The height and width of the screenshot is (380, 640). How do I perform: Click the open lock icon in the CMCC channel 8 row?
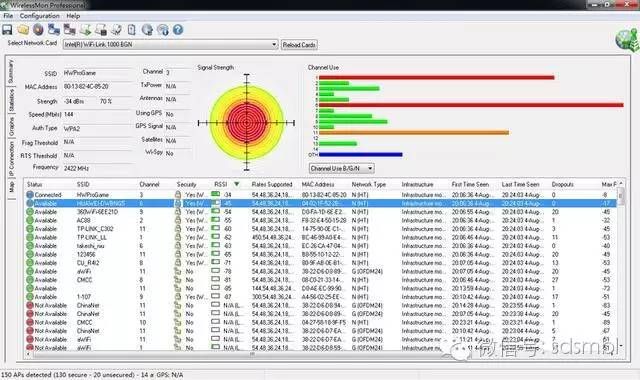pos(178,280)
